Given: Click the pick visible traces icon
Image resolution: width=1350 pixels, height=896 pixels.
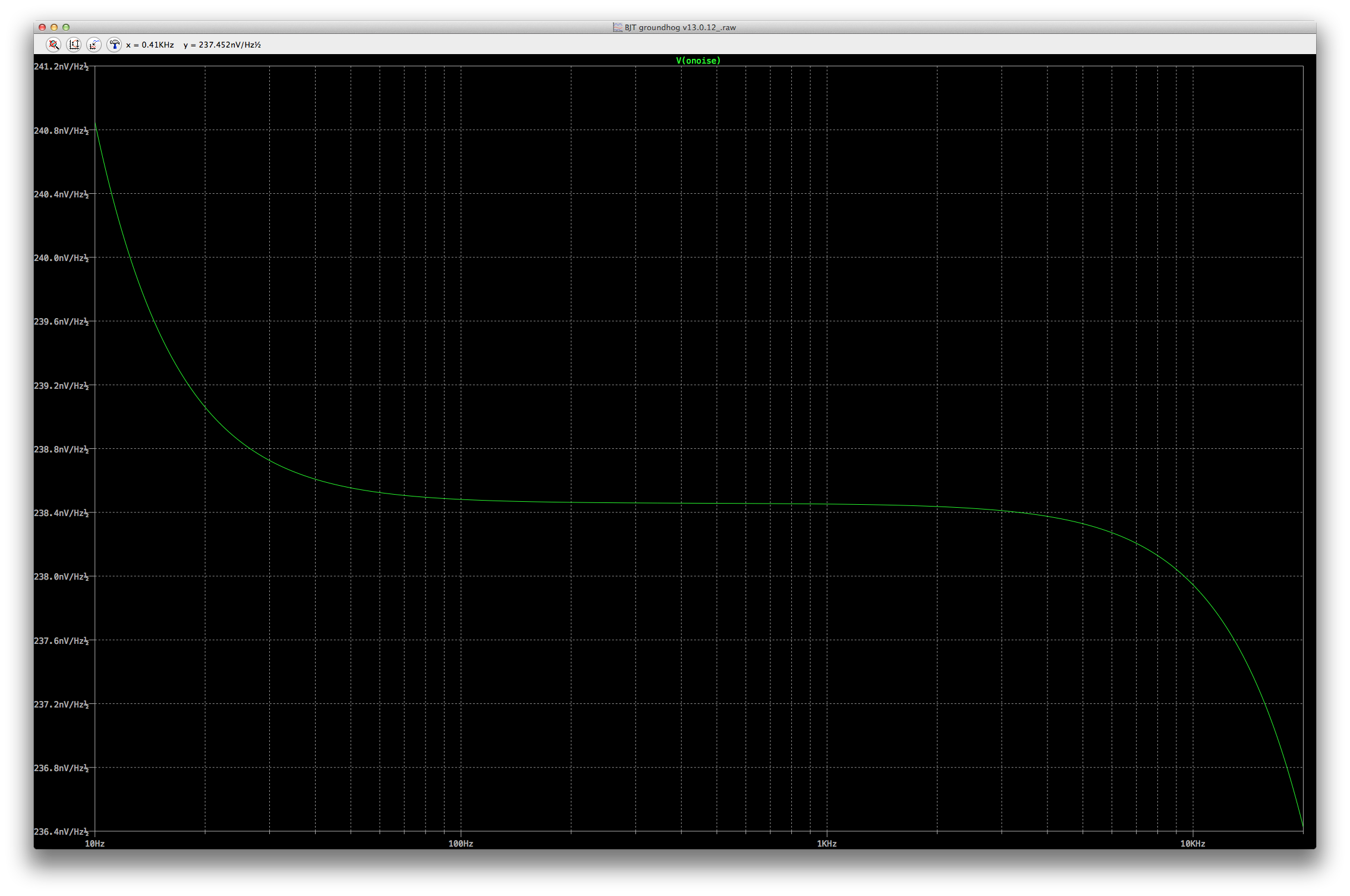Looking at the screenshot, I should 93,45.
